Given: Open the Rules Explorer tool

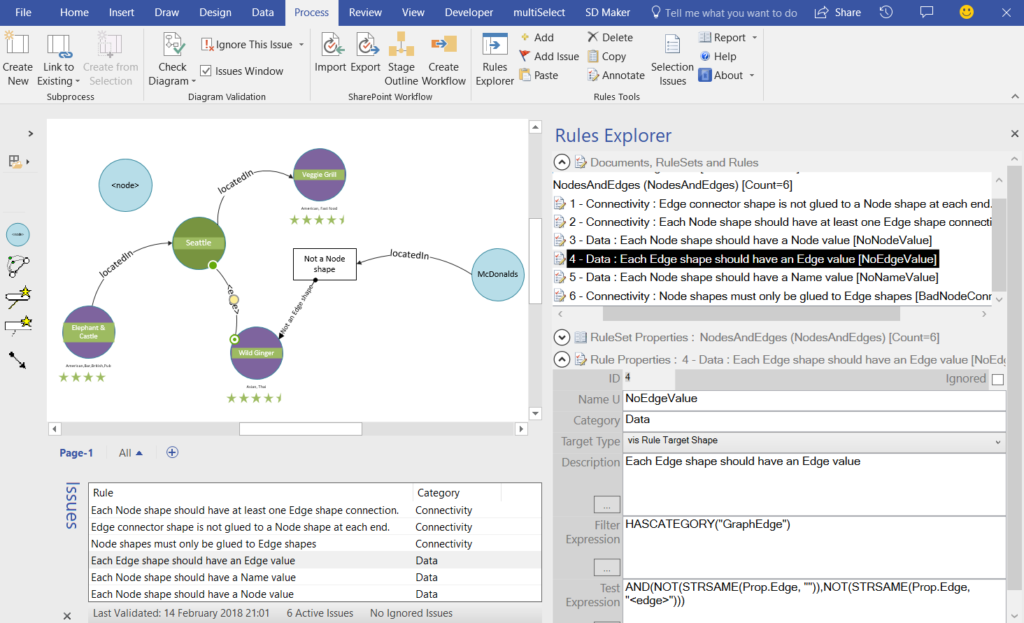Looking at the screenshot, I should point(495,56).
